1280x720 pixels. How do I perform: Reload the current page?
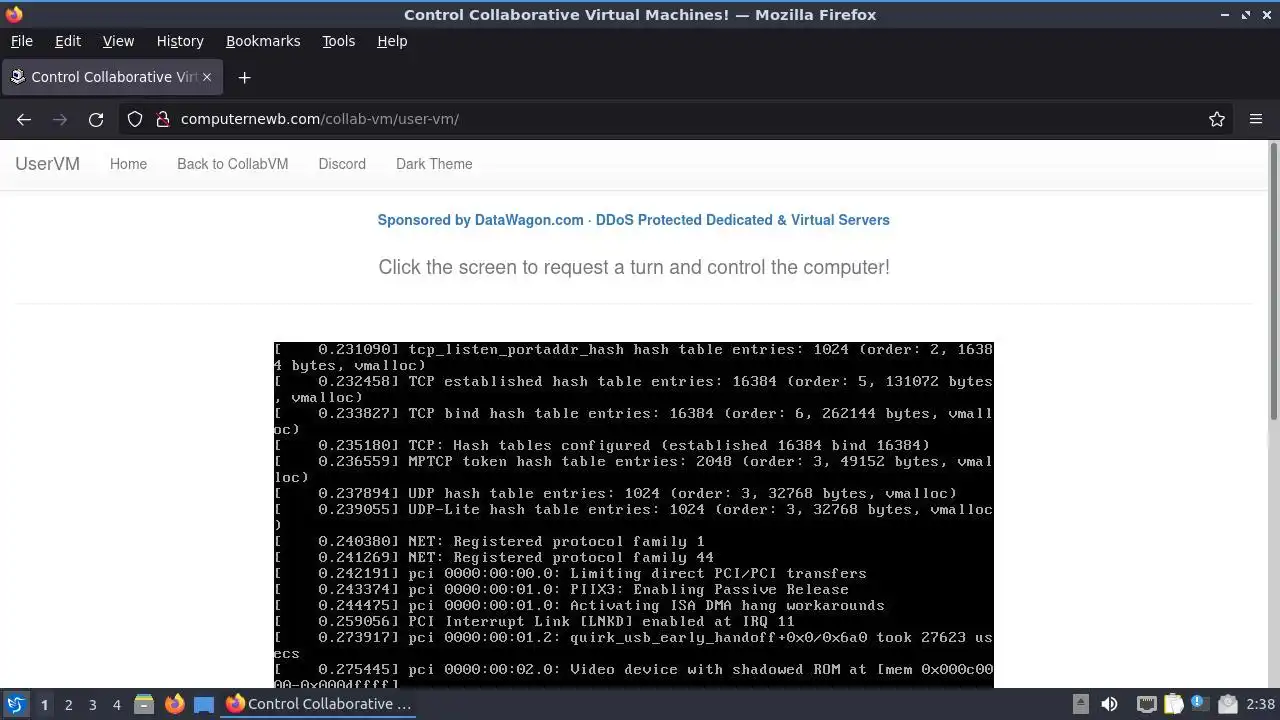point(96,119)
